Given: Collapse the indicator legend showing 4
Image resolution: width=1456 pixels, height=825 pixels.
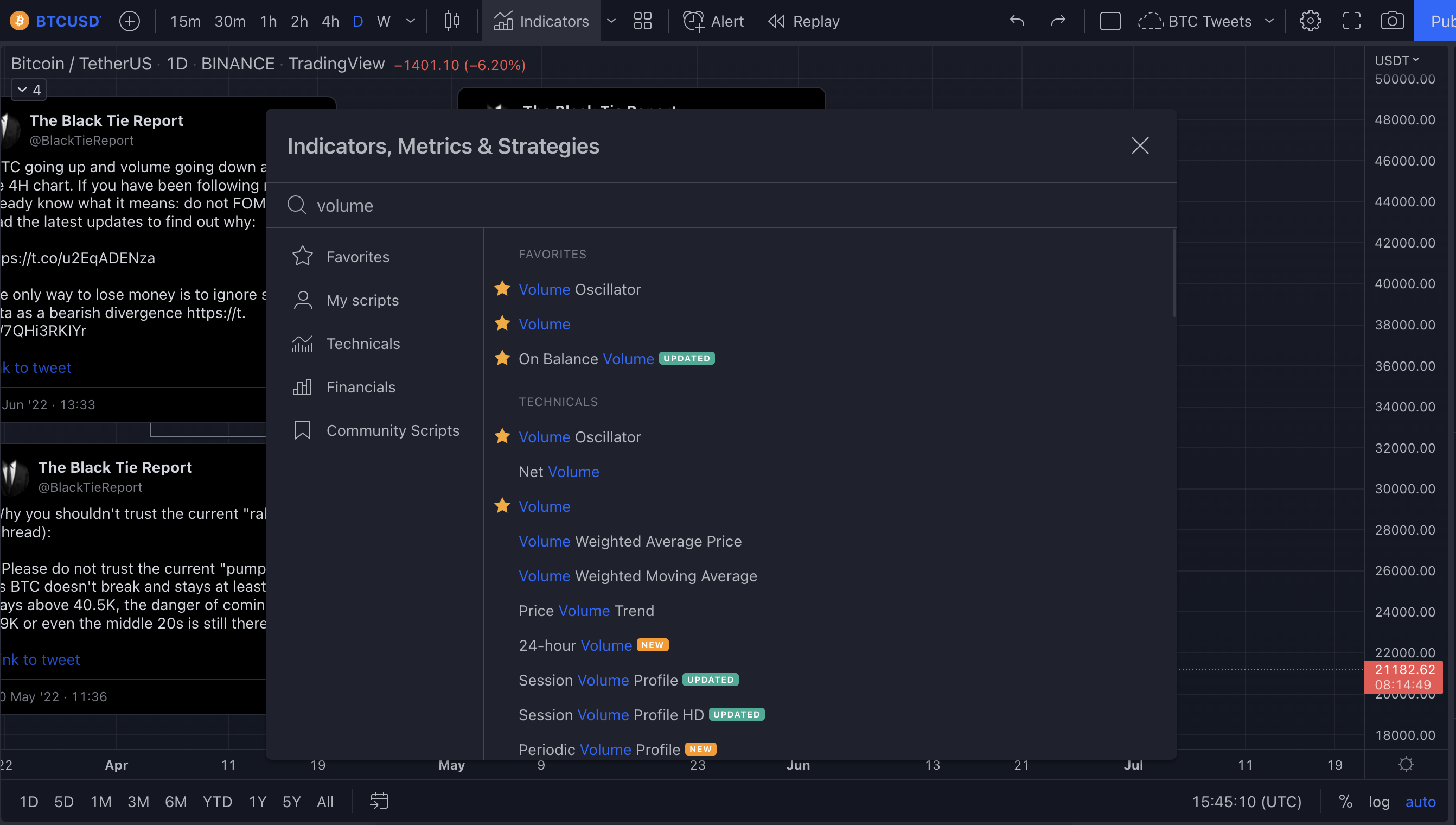Looking at the screenshot, I should coord(29,90).
